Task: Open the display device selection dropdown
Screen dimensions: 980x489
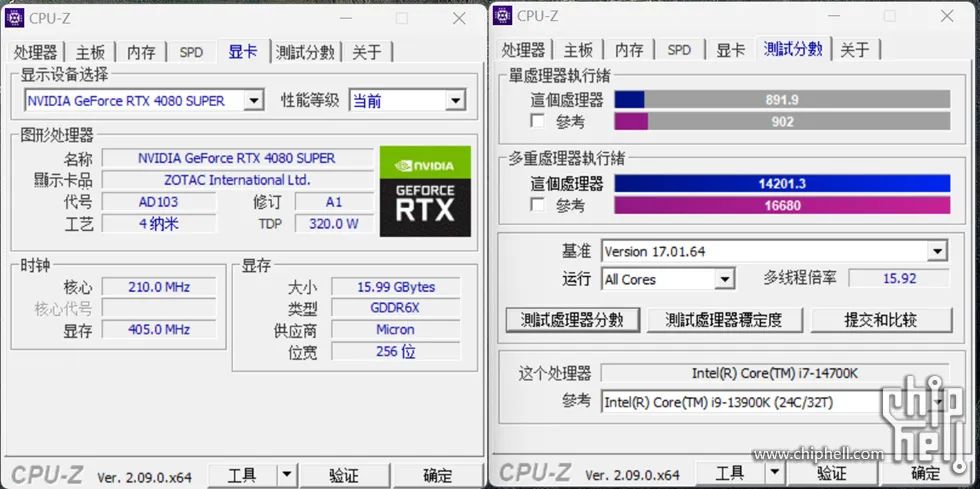Action: click(x=253, y=100)
